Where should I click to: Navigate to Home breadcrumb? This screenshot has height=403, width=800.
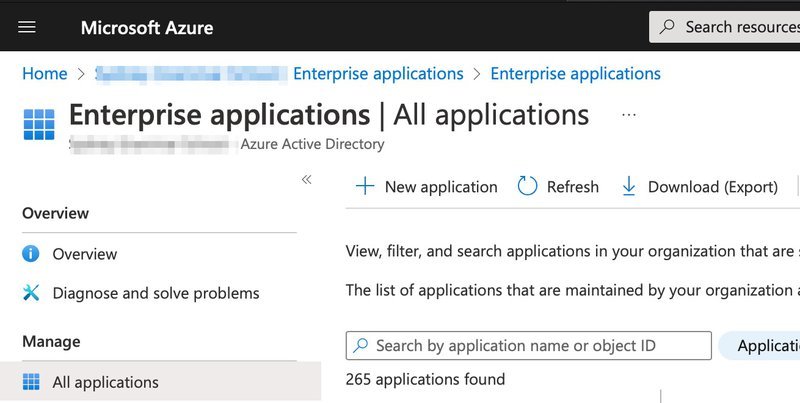(x=44, y=73)
